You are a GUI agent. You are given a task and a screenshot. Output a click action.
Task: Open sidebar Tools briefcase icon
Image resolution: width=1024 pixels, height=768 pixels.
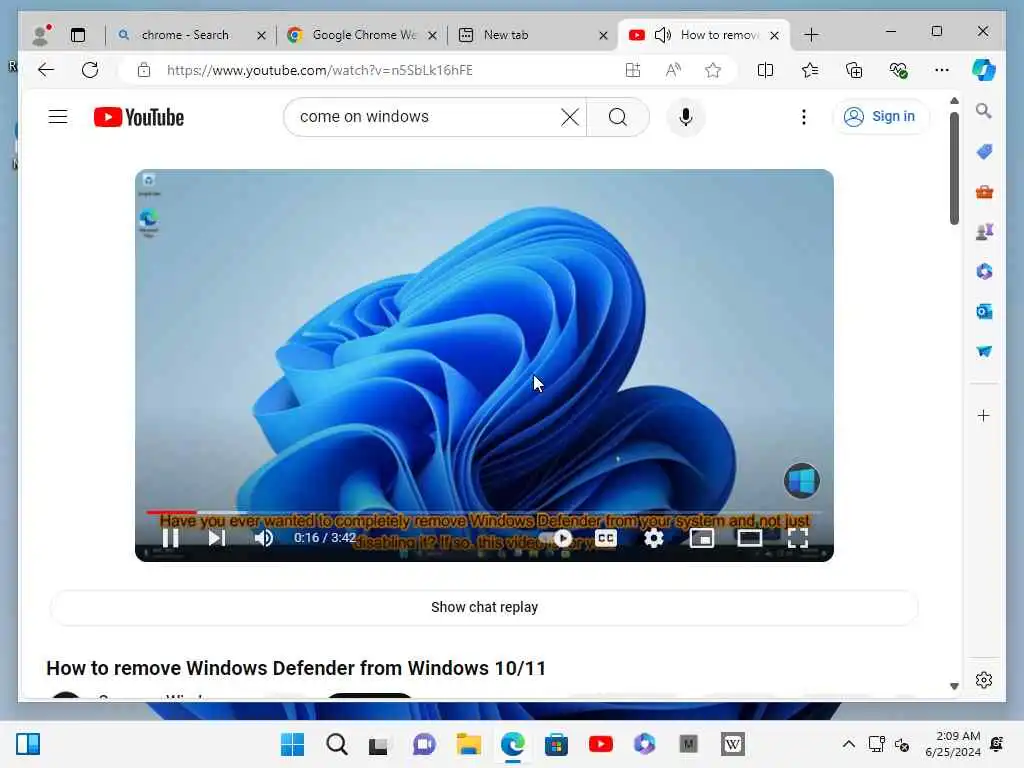(984, 192)
